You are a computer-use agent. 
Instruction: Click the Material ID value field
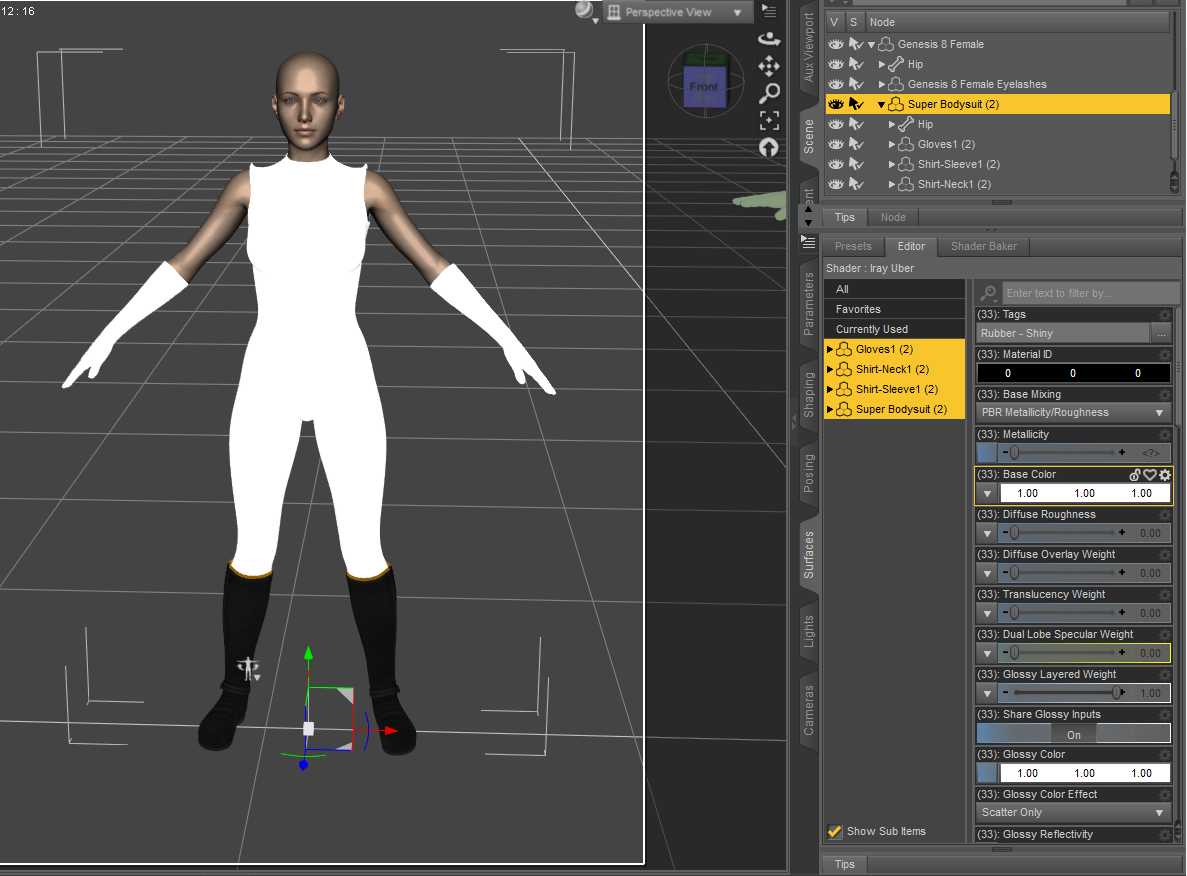click(1073, 373)
